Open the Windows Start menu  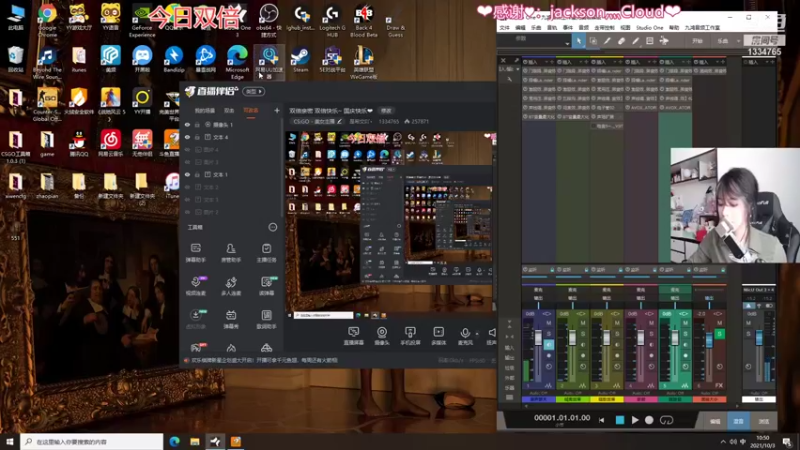pyautogui.click(x=10, y=442)
